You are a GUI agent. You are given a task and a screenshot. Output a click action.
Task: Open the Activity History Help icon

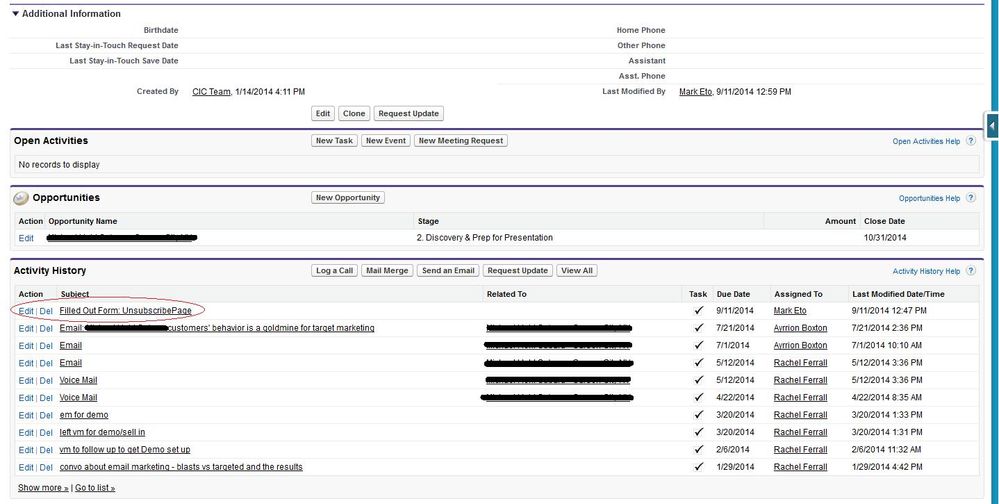970,272
